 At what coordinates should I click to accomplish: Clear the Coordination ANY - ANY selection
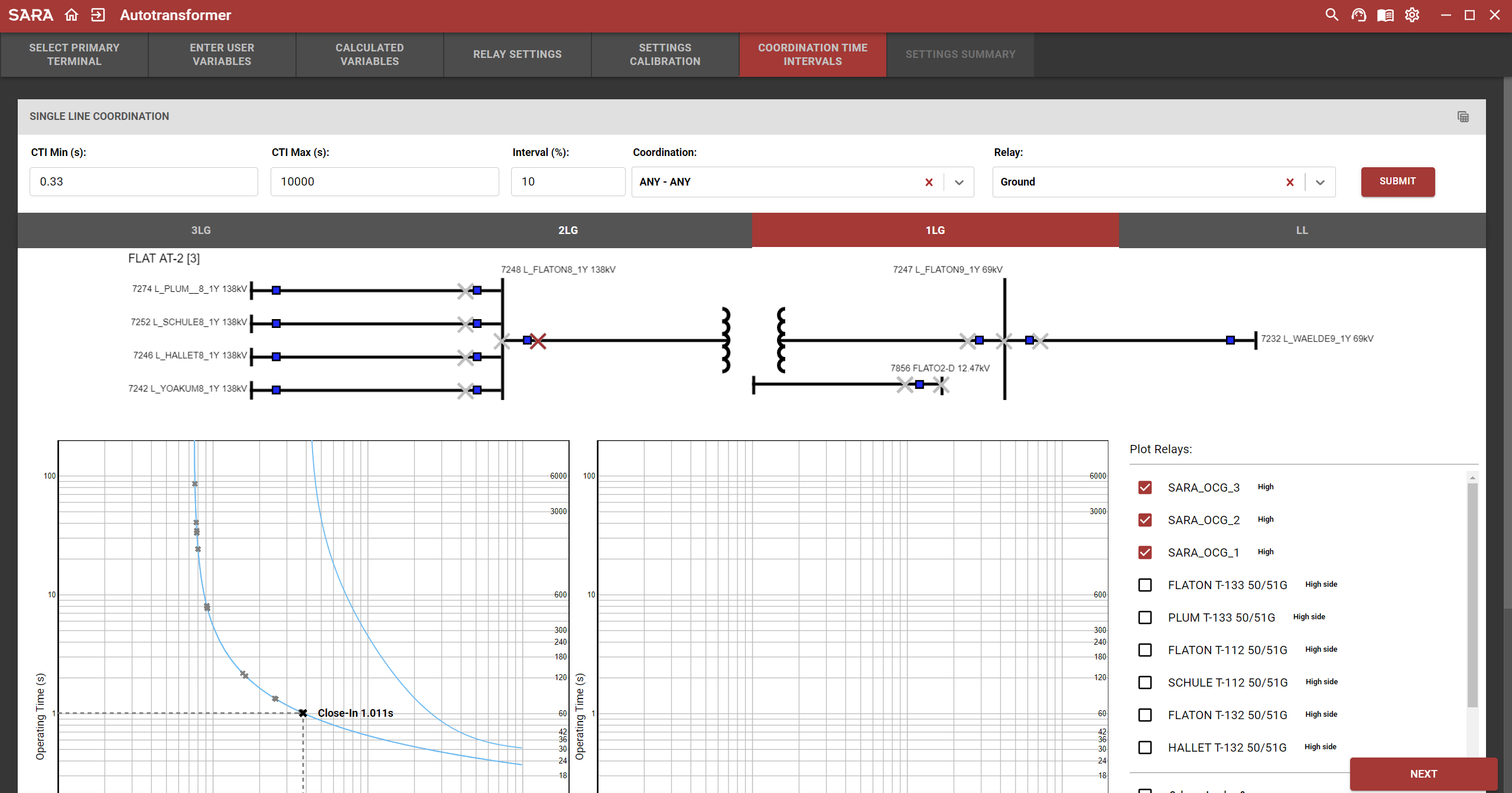click(x=929, y=182)
